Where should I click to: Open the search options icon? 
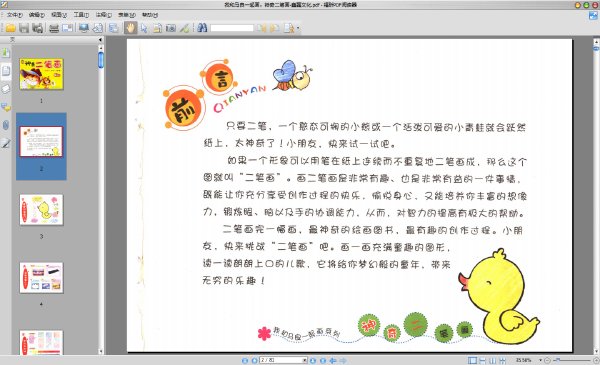pyautogui.click(x=289, y=28)
